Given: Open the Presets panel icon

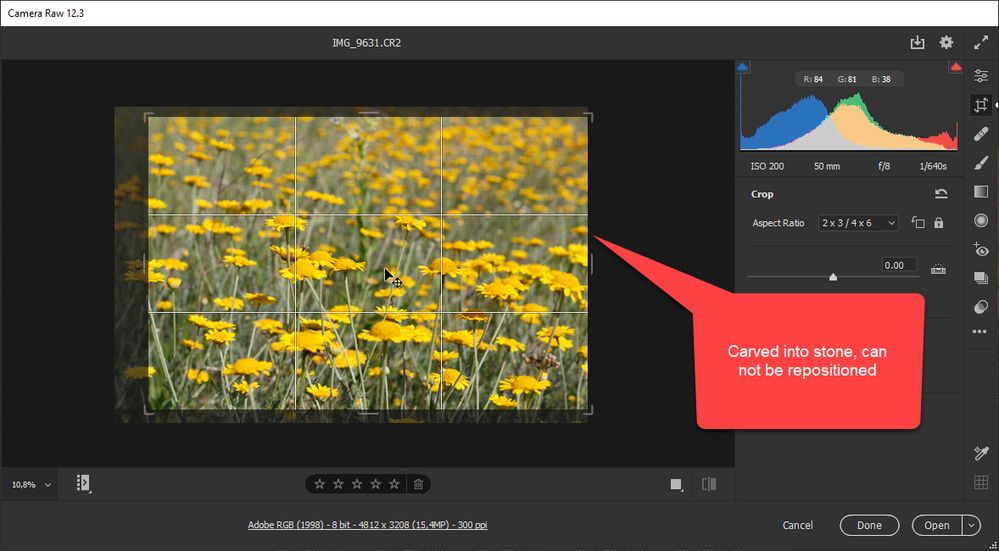Looking at the screenshot, I should 981,307.
